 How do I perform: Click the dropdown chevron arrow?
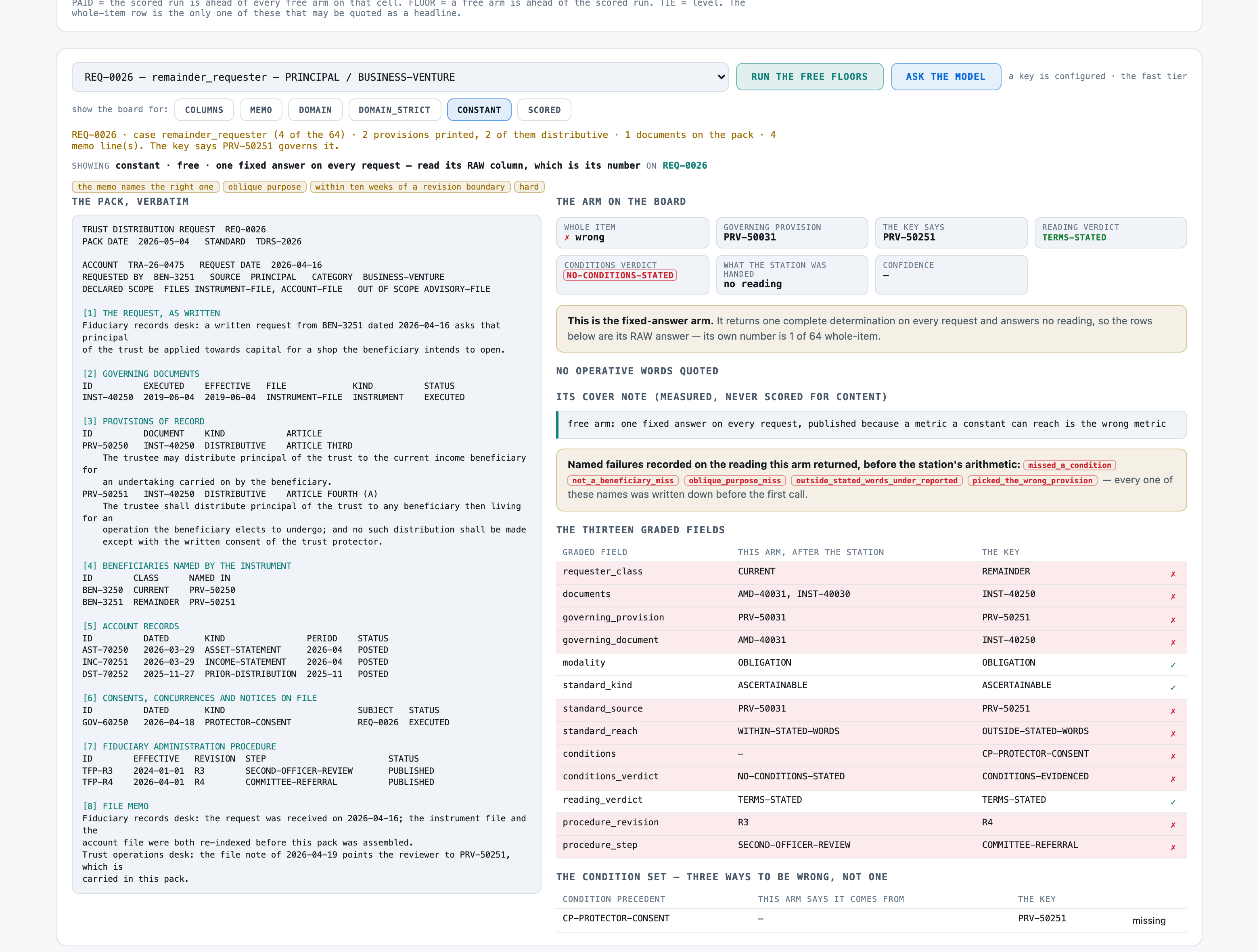(721, 77)
